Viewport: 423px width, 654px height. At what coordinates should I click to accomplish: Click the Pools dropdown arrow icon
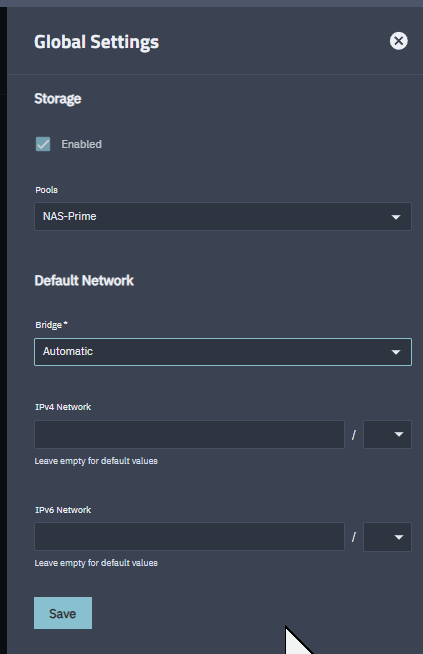395,217
